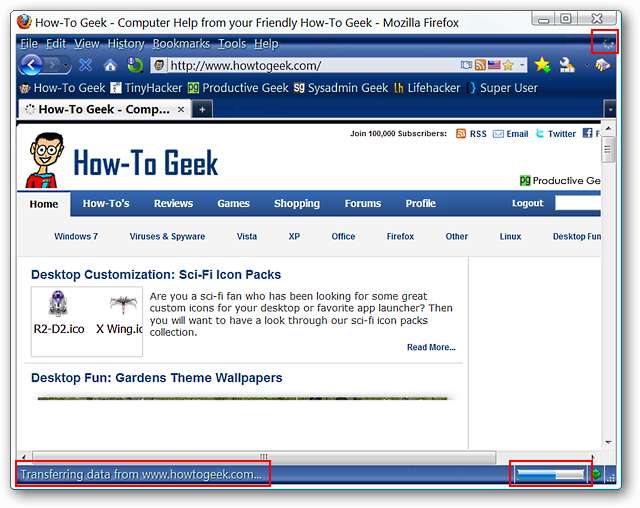Image resolution: width=640 pixels, height=508 pixels.
Task: Click the horizontal scrollbar thumb
Action: [264, 457]
